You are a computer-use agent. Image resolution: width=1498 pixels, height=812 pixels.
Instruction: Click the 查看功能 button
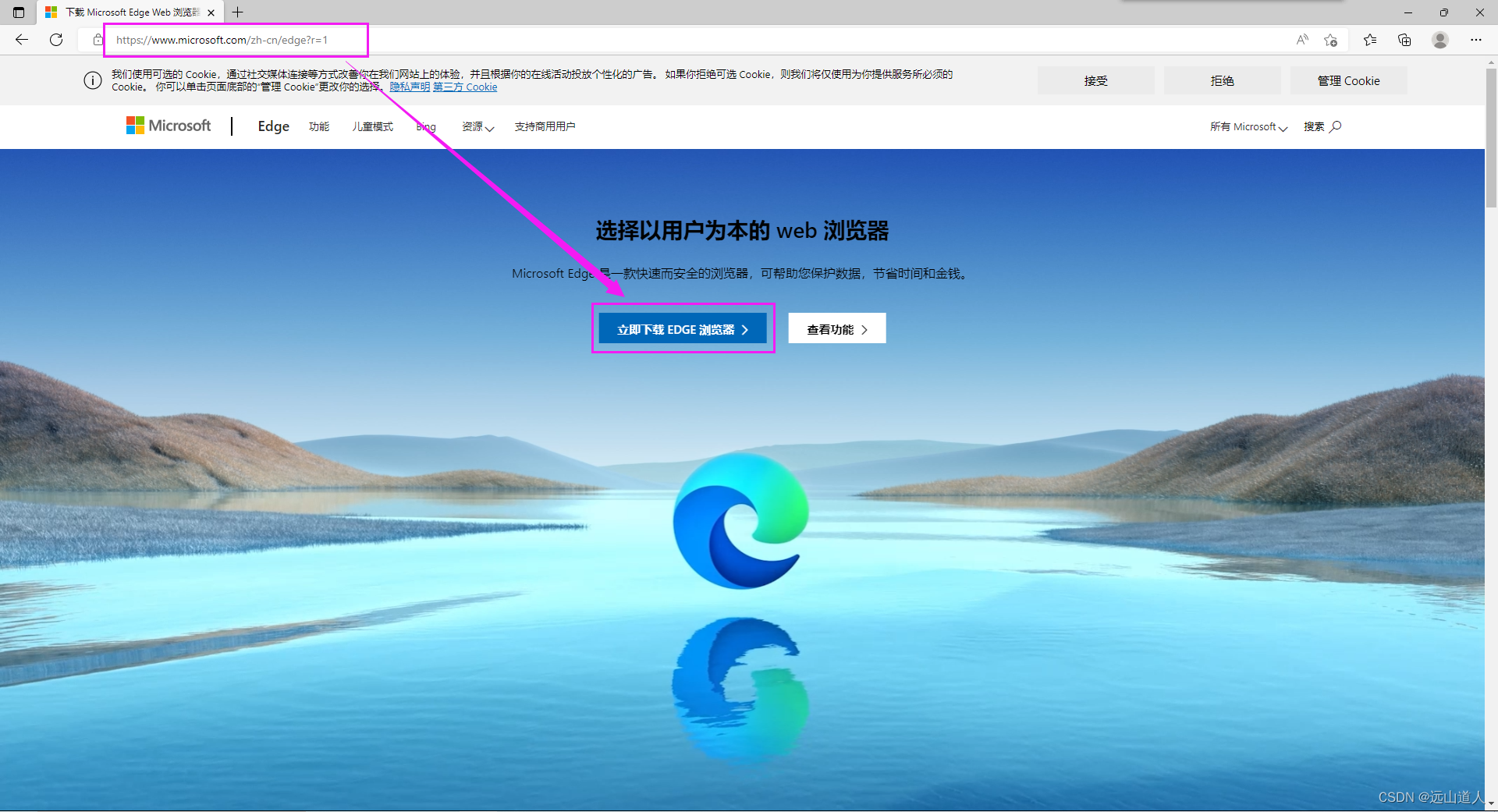coord(837,329)
